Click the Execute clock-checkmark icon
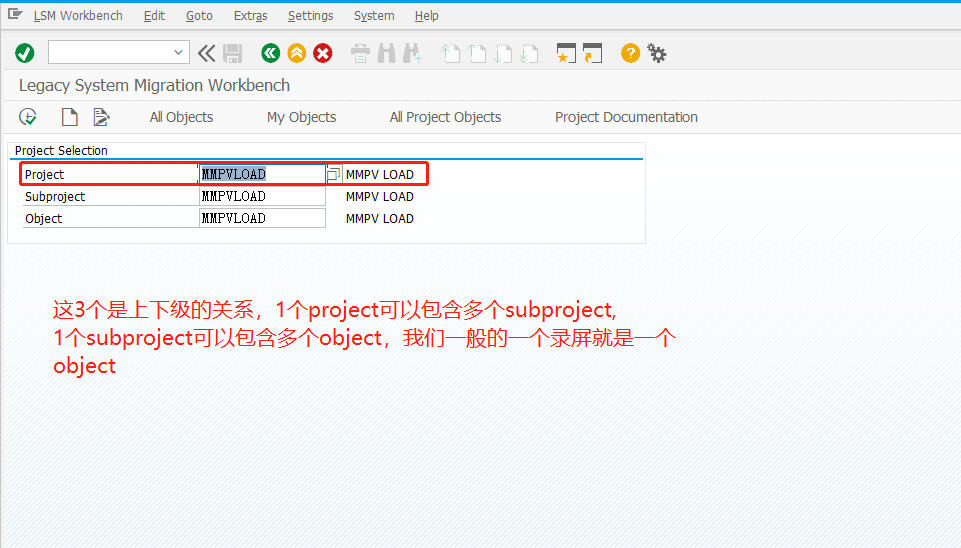961x548 pixels. click(28, 116)
